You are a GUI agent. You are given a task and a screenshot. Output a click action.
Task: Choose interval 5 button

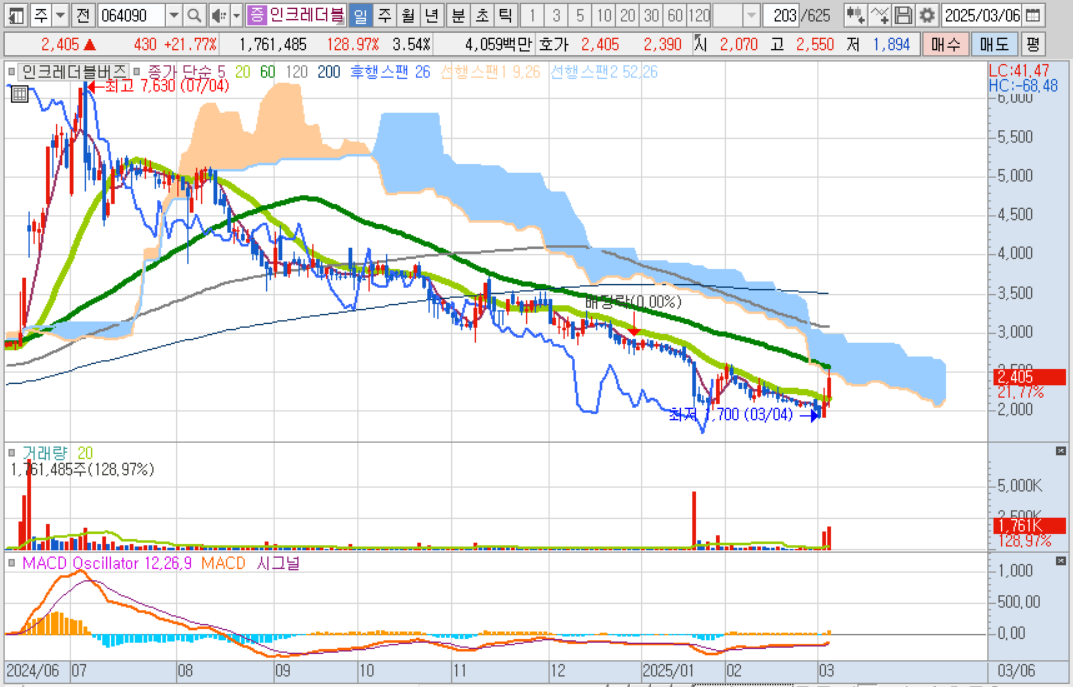pyautogui.click(x=580, y=14)
